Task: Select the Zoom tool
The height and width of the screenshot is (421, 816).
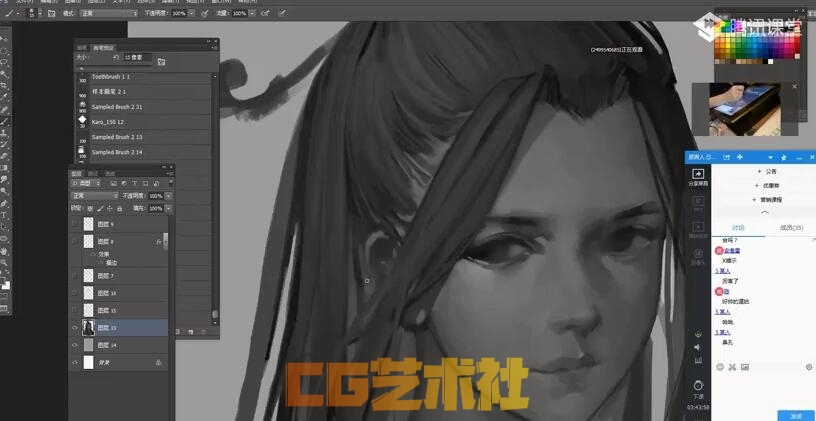Action: click(x=5, y=263)
